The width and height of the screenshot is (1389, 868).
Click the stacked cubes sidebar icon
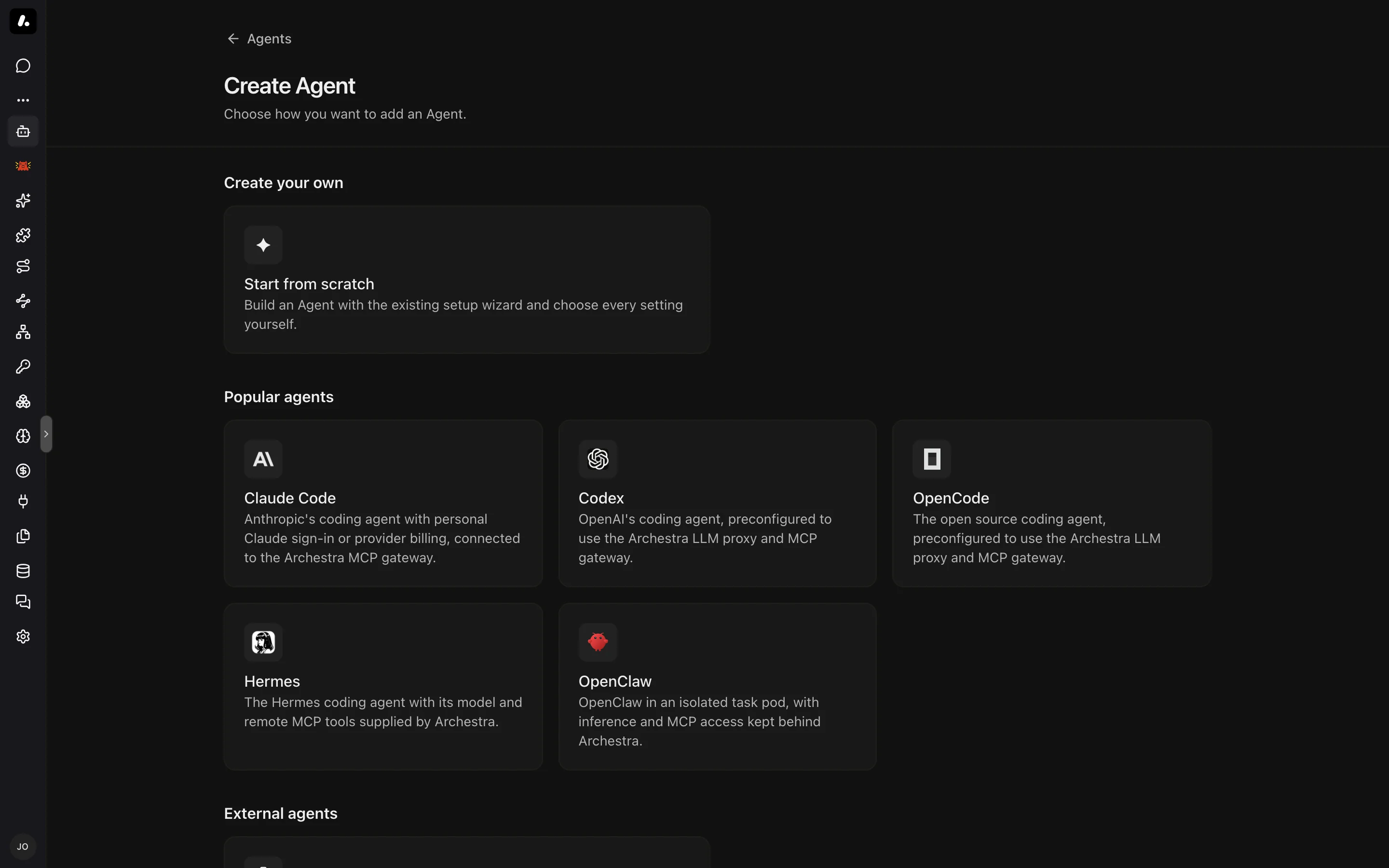point(23,401)
